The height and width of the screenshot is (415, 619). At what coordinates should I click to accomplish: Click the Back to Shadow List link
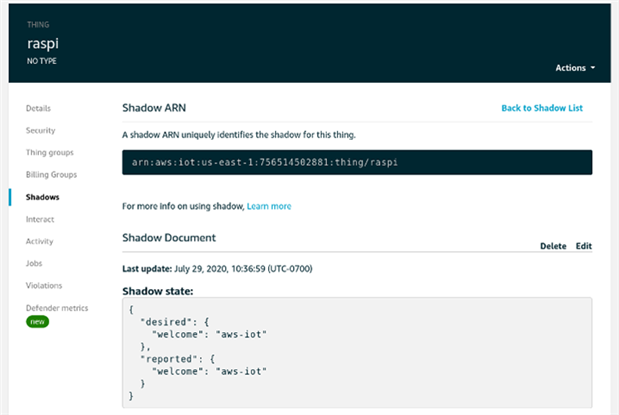point(541,108)
